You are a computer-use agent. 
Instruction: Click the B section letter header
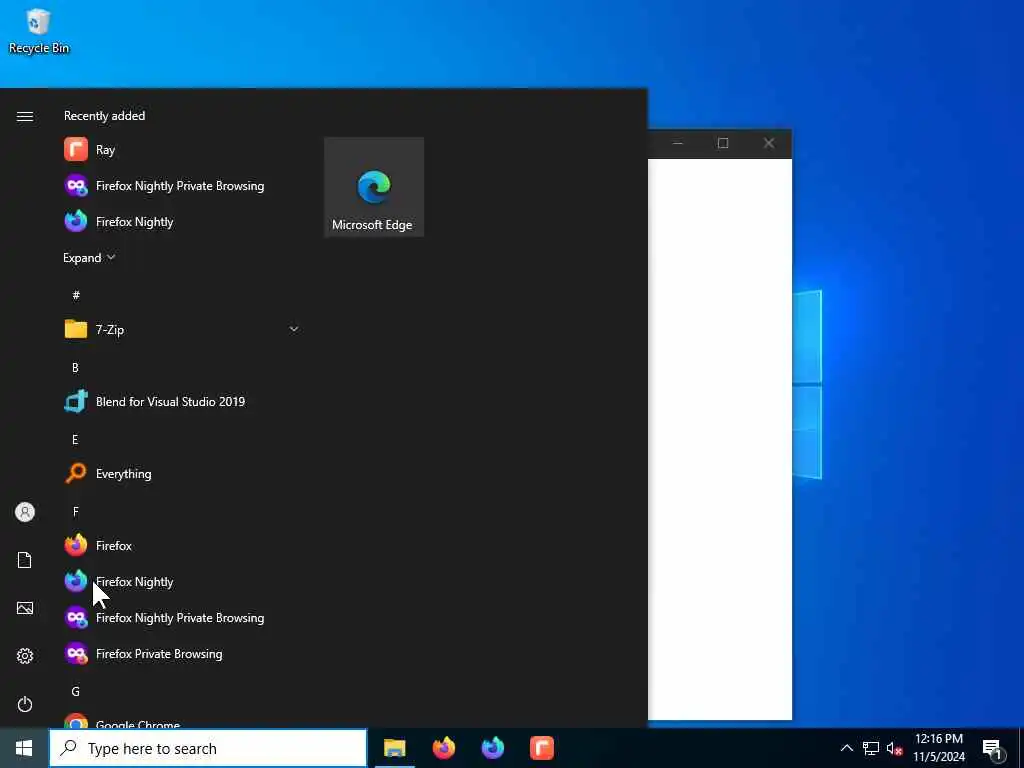[x=75, y=368]
